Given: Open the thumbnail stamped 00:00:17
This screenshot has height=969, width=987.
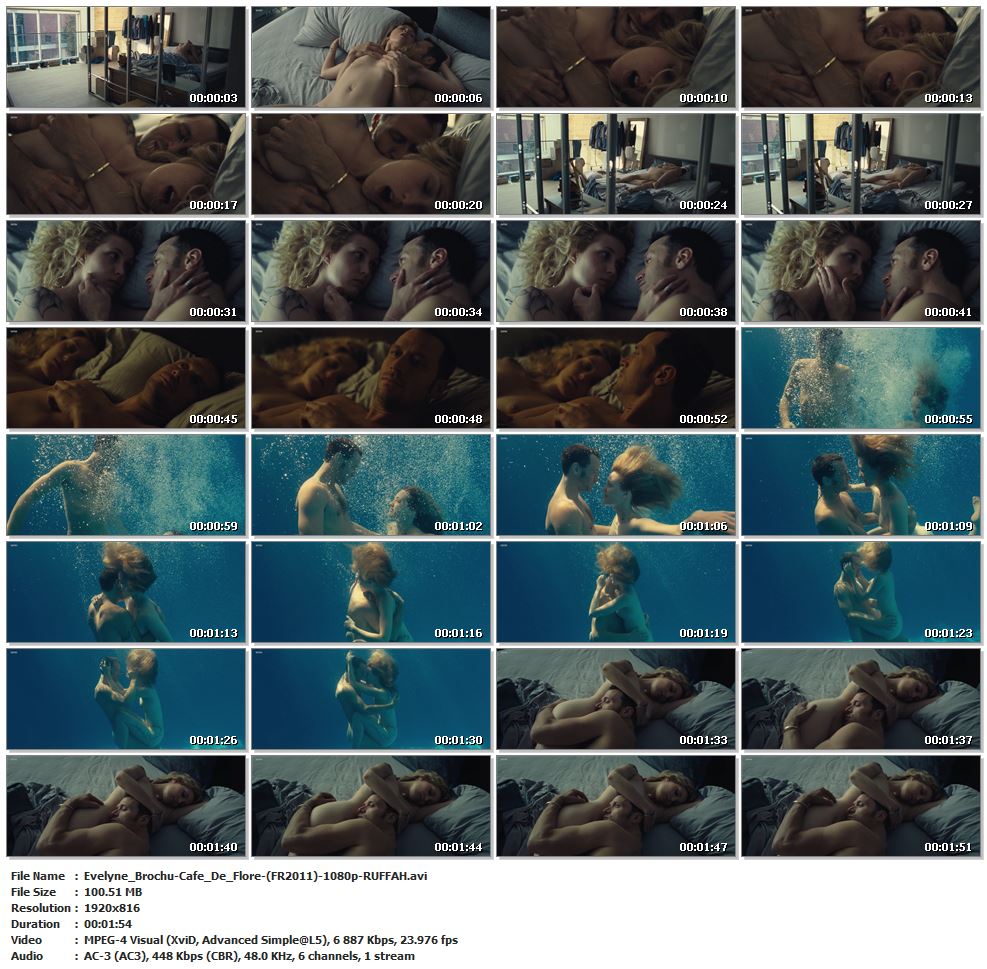Looking at the screenshot, I should (x=126, y=164).
